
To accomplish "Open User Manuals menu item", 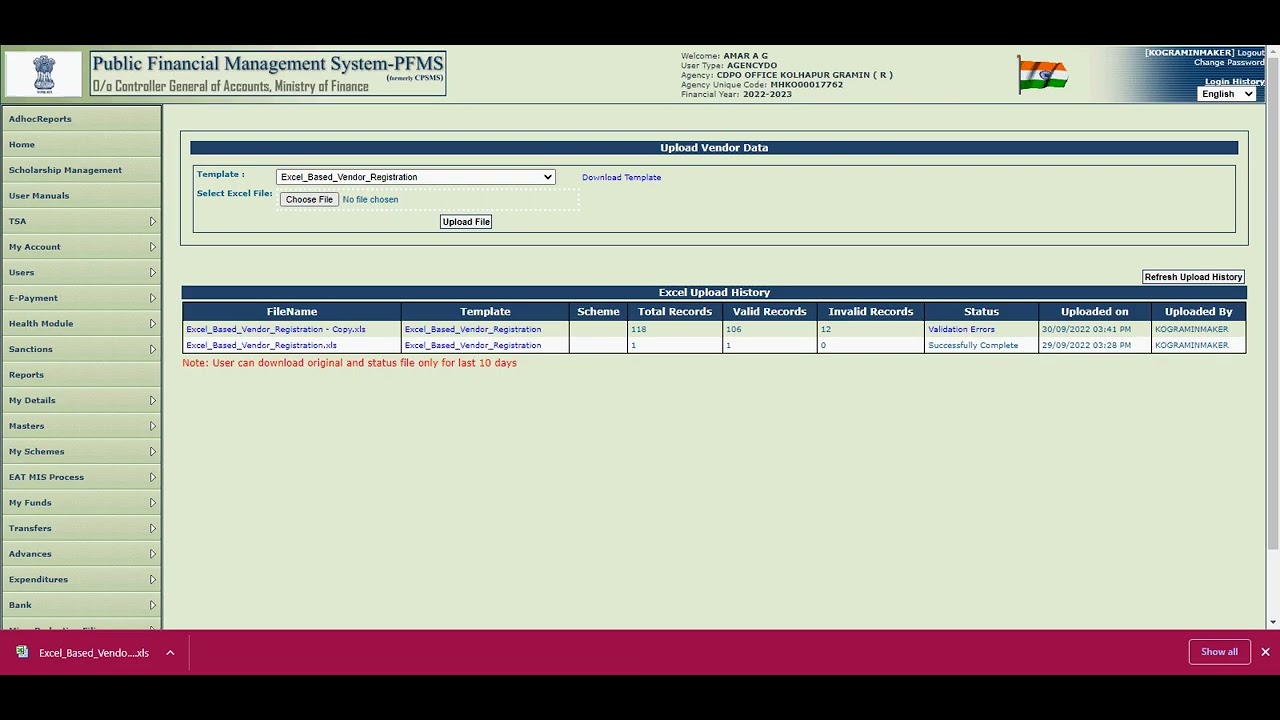I will (x=81, y=196).
